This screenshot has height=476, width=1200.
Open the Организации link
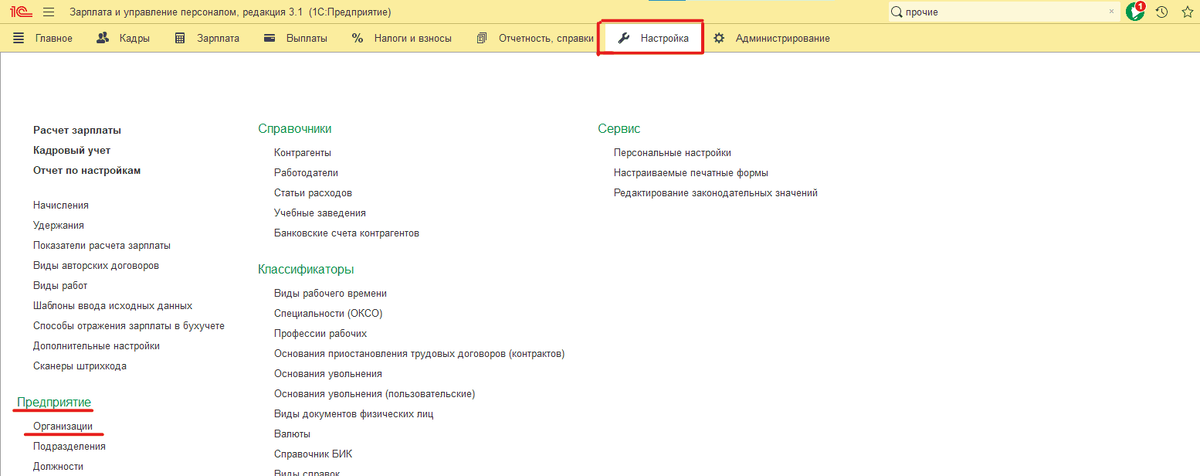[x=63, y=426]
